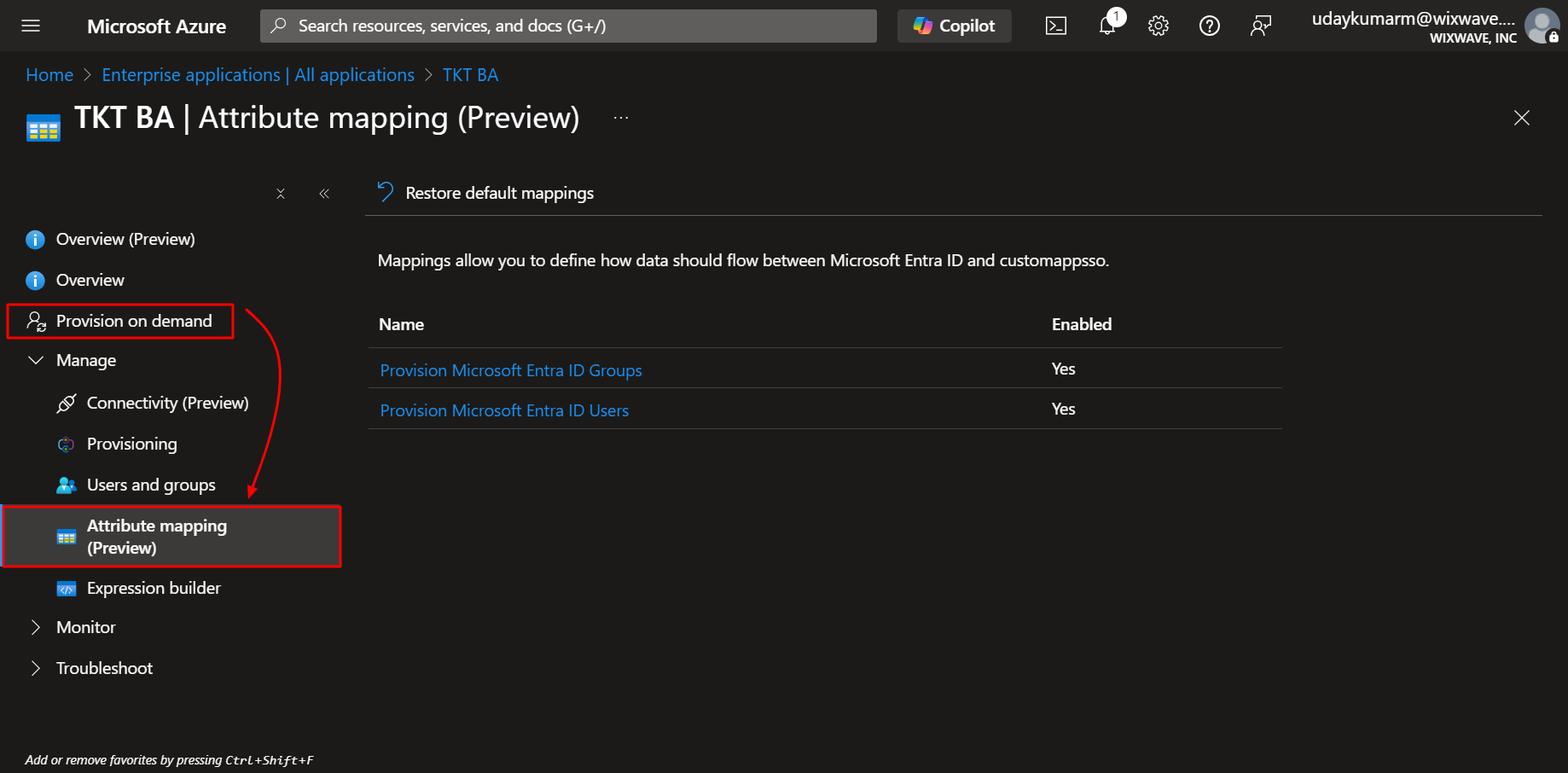This screenshot has height=773, width=1568.
Task: Open account avatar menu
Action: tap(1542, 26)
